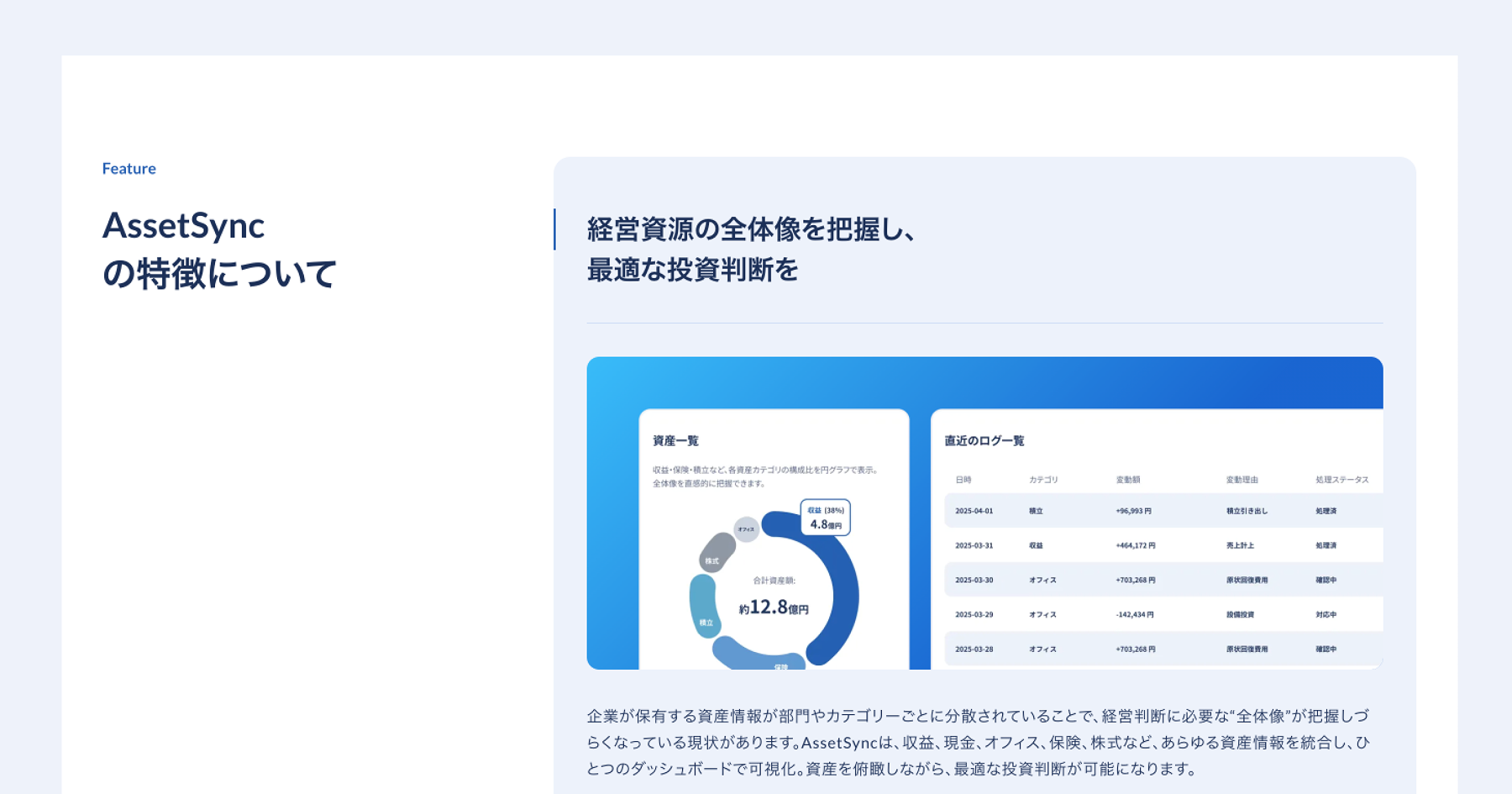This screenshot has width=1512, height=794.
Task: Click the status "対応中"
Action: pyautogui.click(x=1326, y=614)
